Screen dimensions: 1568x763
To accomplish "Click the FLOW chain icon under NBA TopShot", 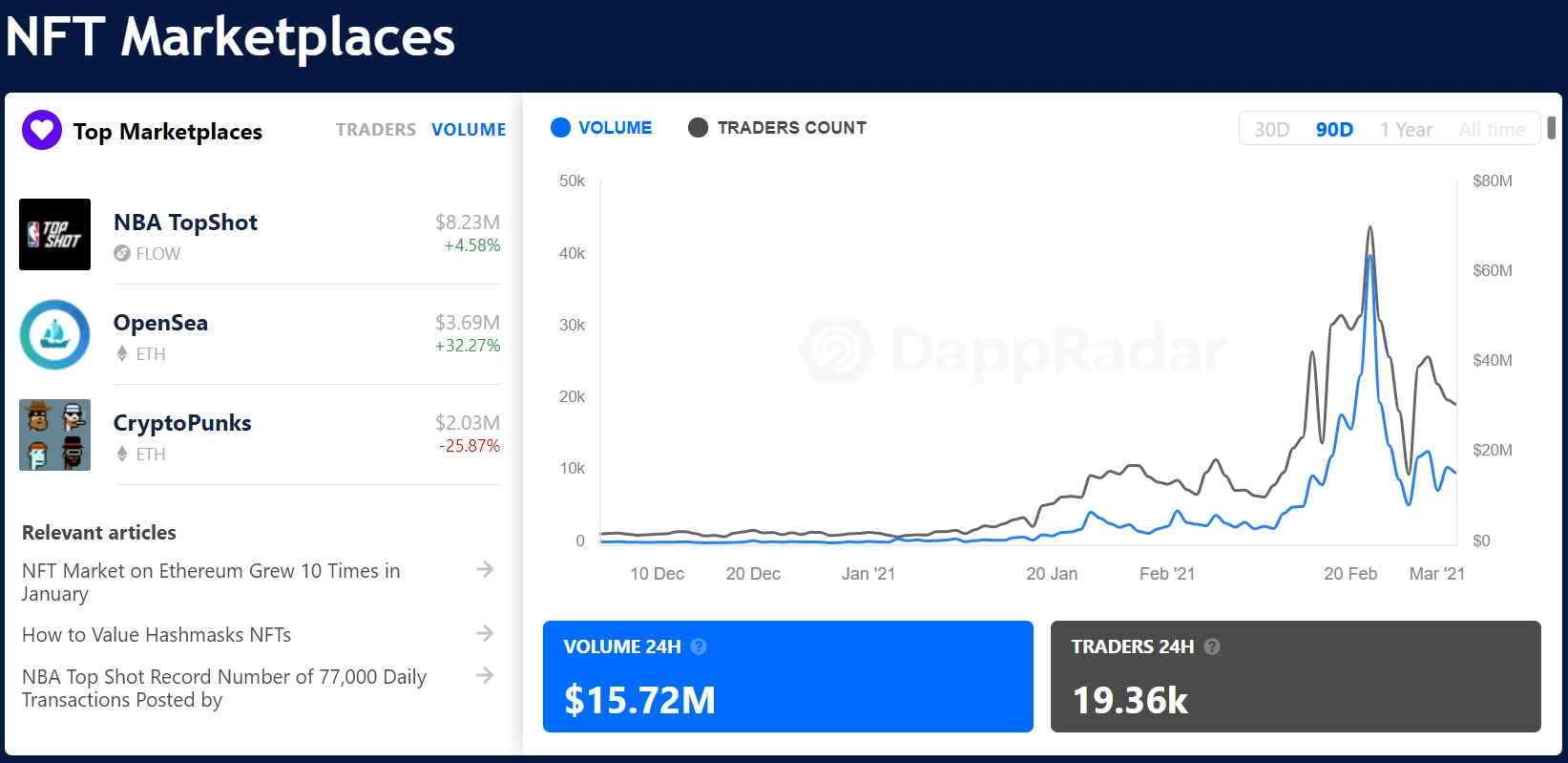I will tap(122, 253).
